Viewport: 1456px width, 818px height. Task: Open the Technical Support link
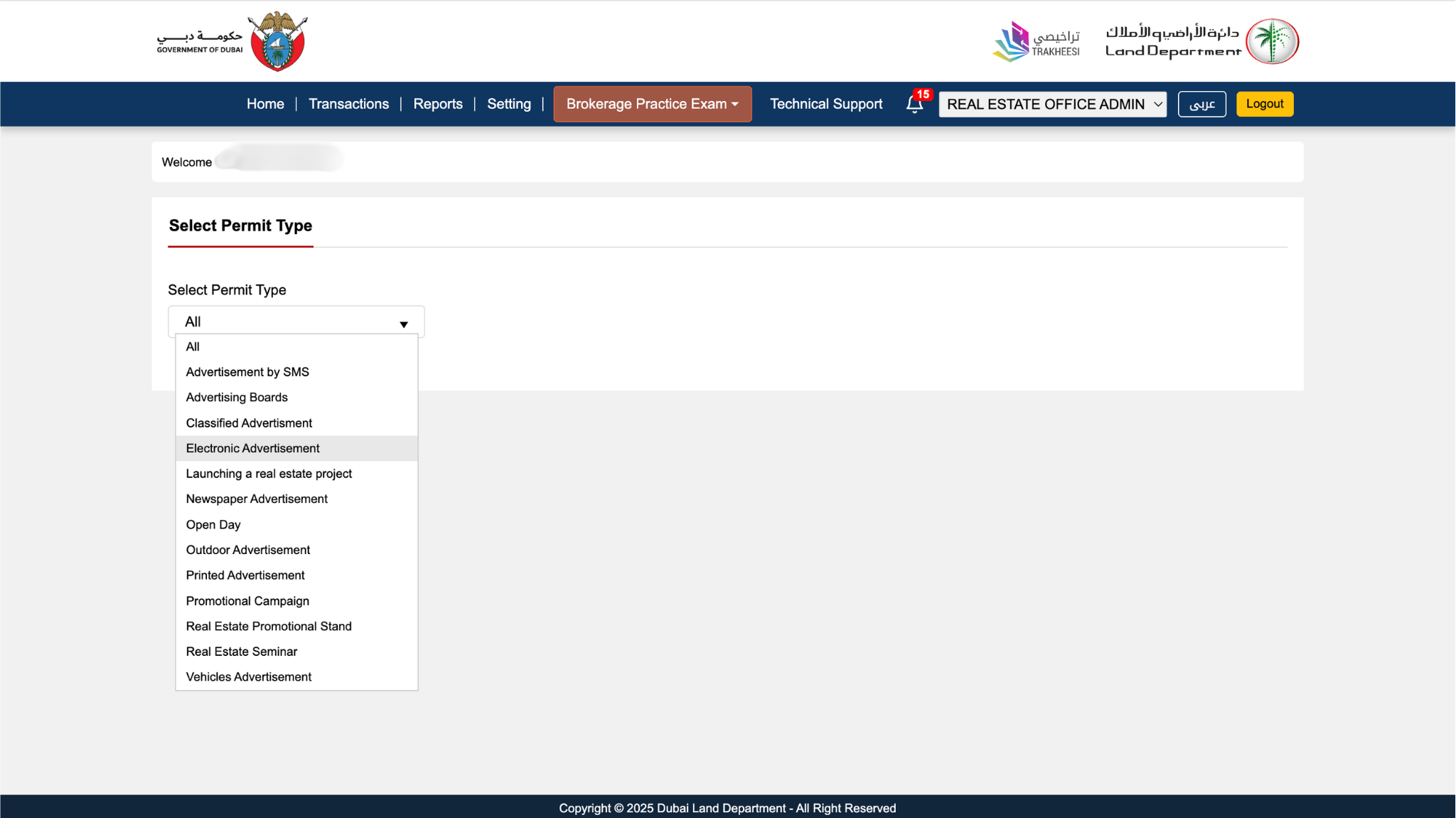click(x=825, y=104)
